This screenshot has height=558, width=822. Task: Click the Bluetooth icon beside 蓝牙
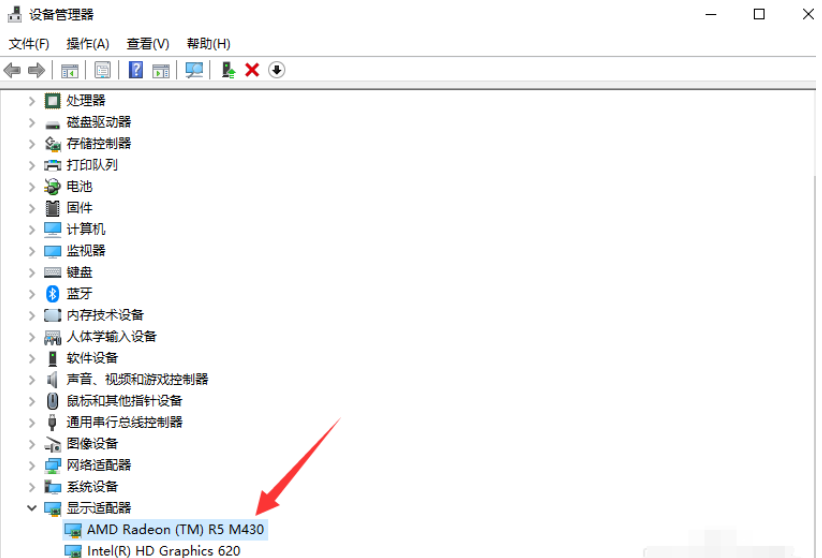pyautogui.click(x=53, y=293)
